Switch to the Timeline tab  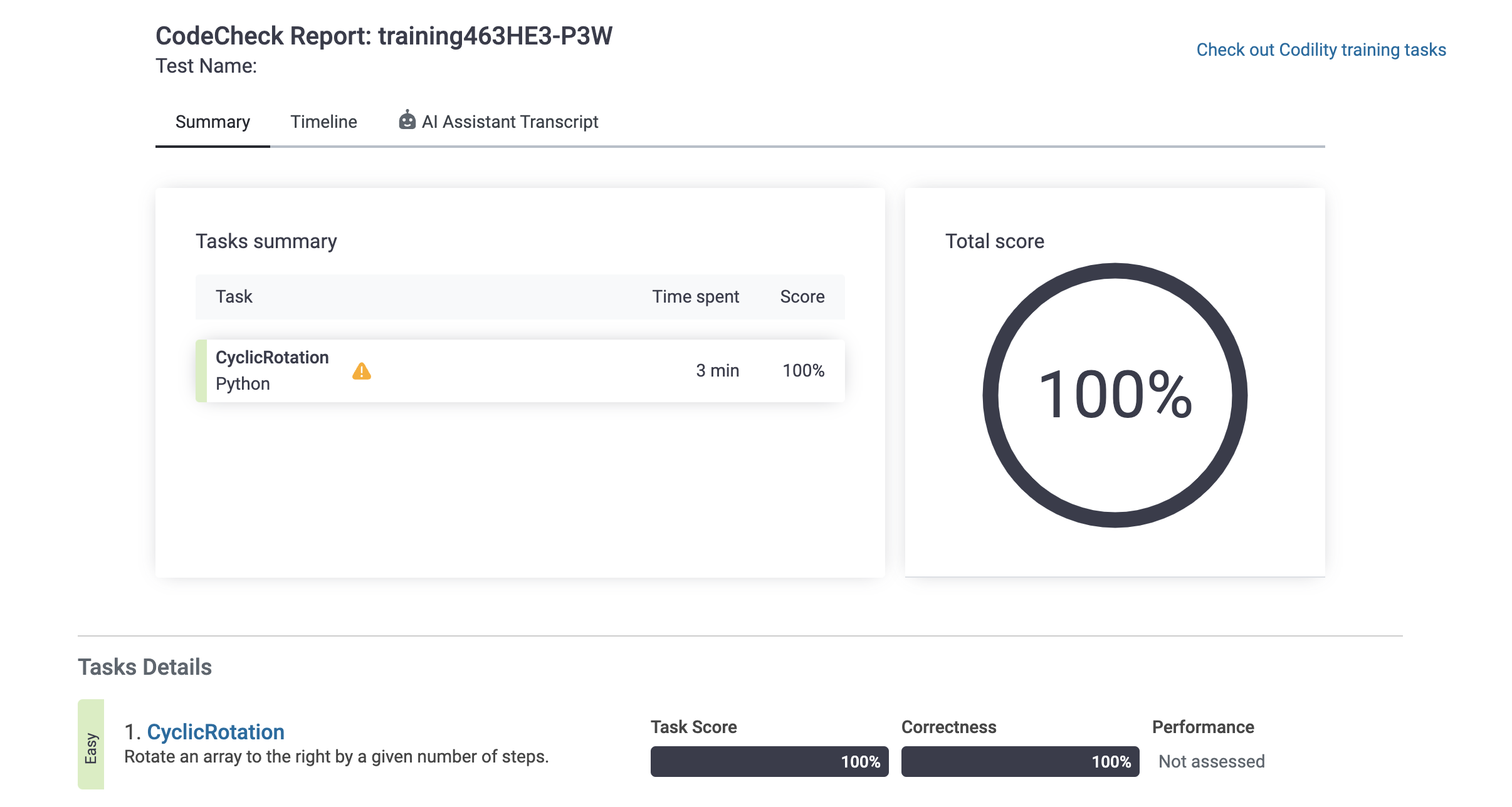pyautogui.click(x=323, y=122)
